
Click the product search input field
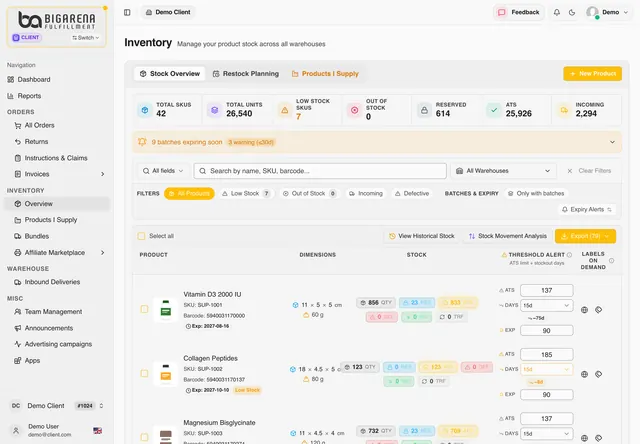320,171
